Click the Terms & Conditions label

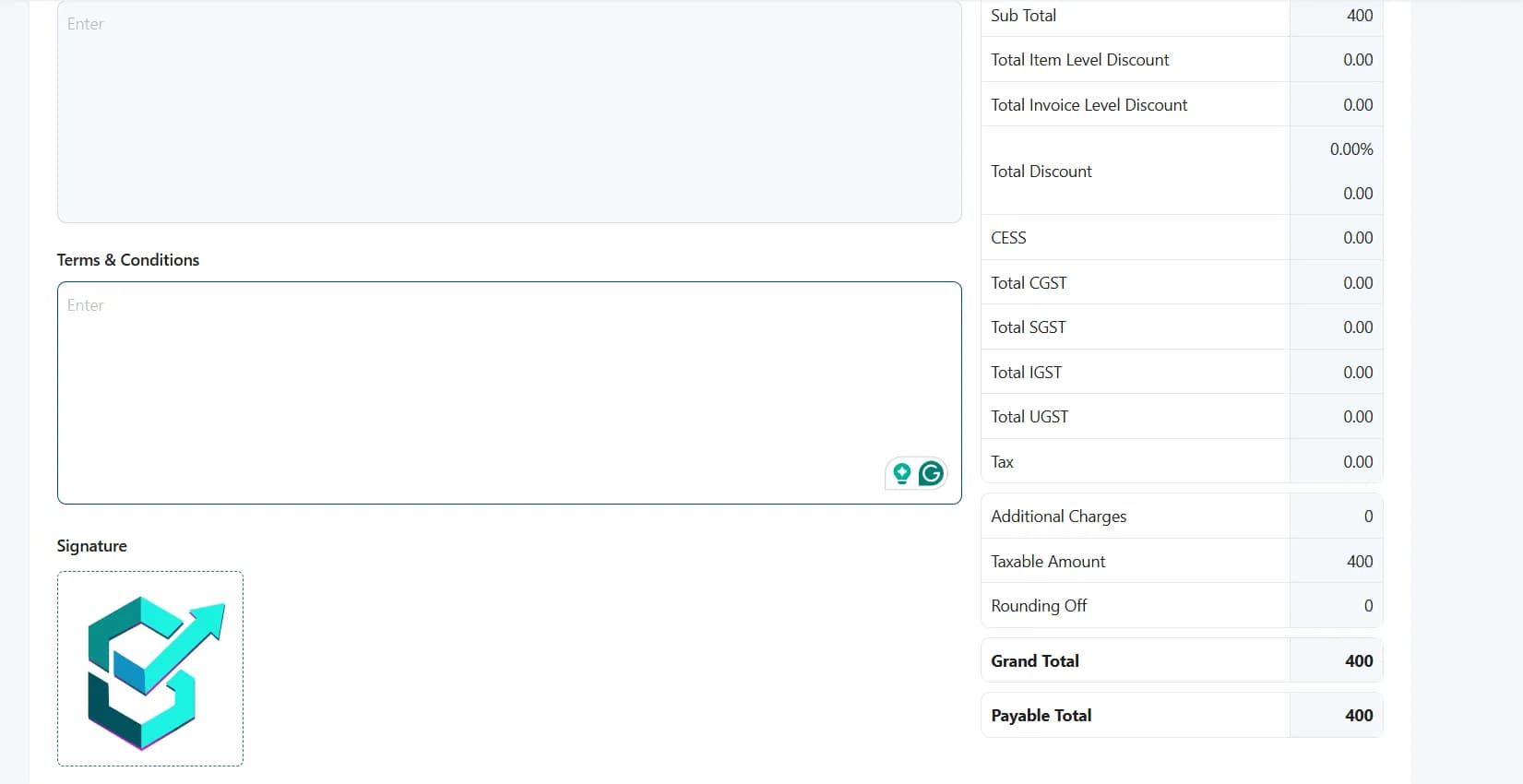[x=128, y=260]
